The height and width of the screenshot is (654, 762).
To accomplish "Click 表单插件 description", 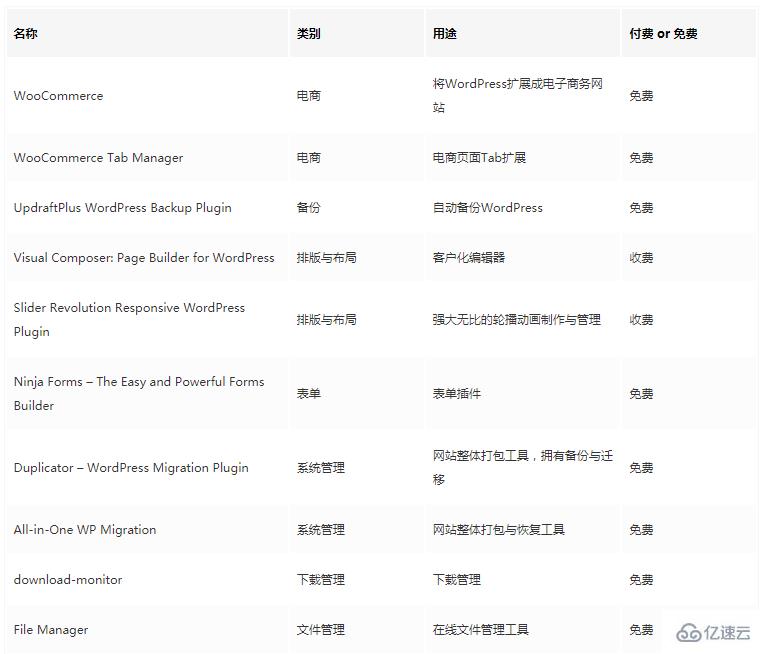I will (x=457, y=394).
